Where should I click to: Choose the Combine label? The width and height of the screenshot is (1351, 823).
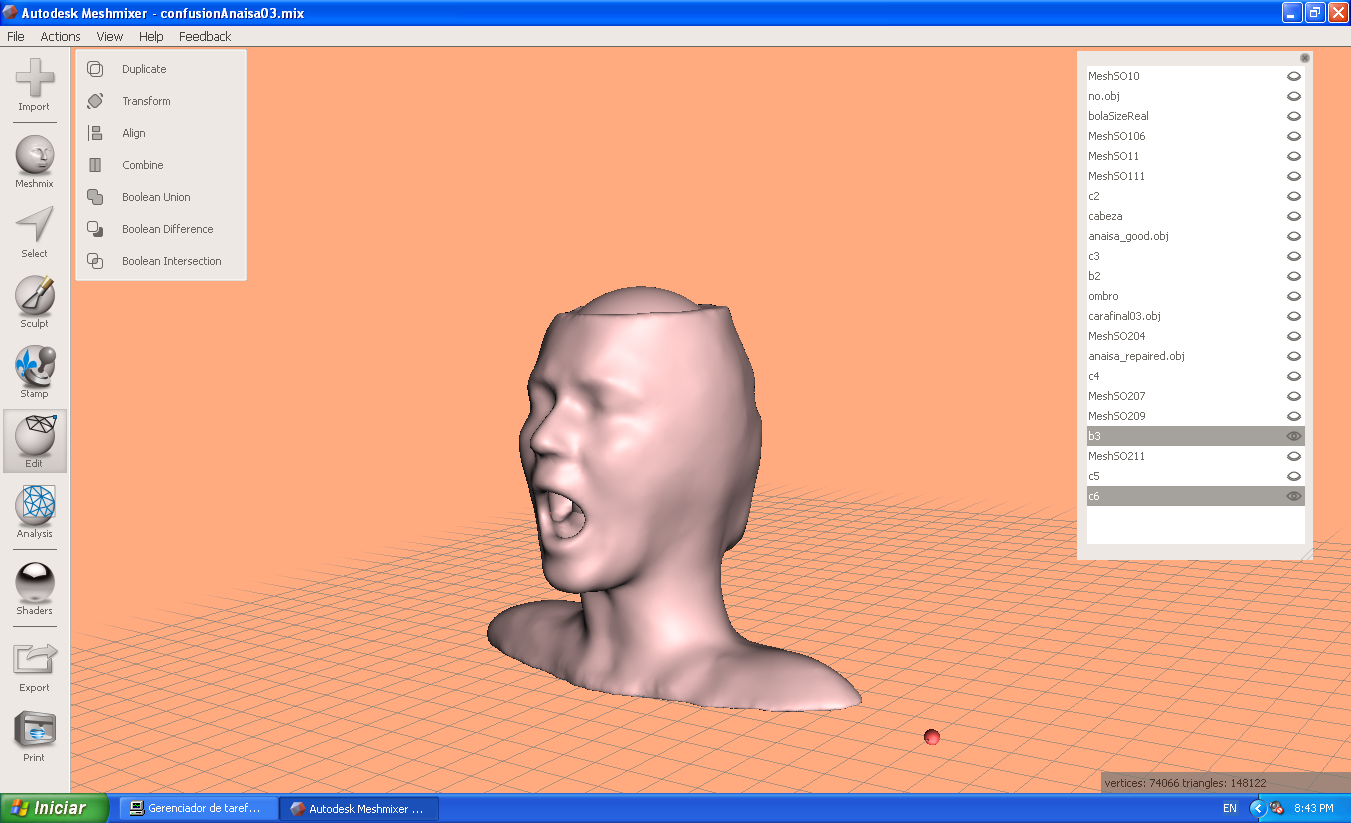[143, 165]
